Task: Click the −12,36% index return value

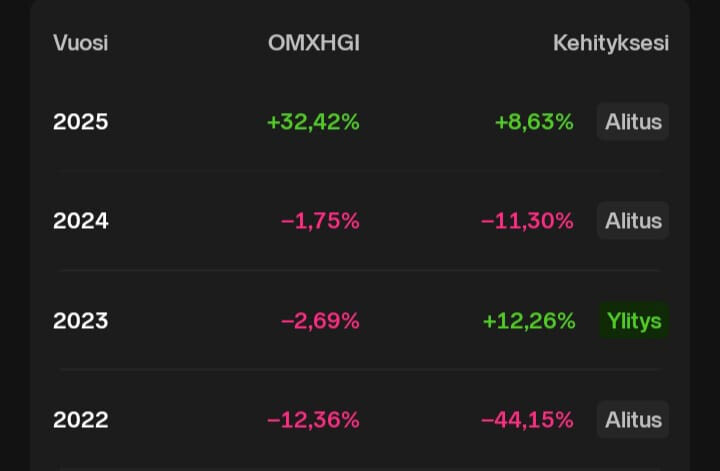Action: (313, 420)
